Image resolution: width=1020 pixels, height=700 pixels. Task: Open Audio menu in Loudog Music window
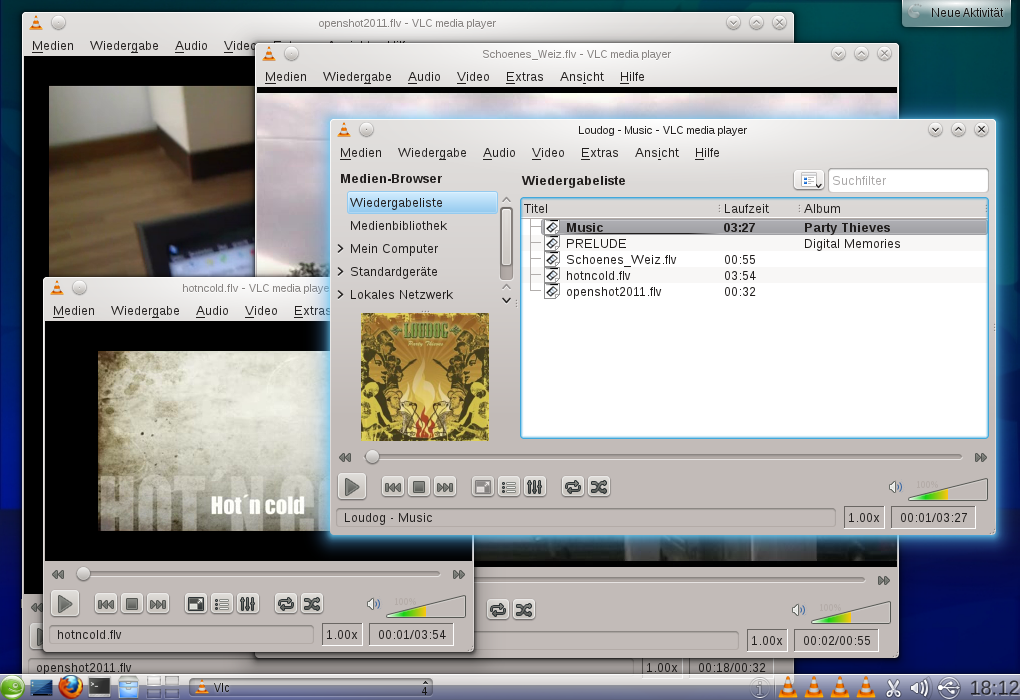(x=499, y=152)
